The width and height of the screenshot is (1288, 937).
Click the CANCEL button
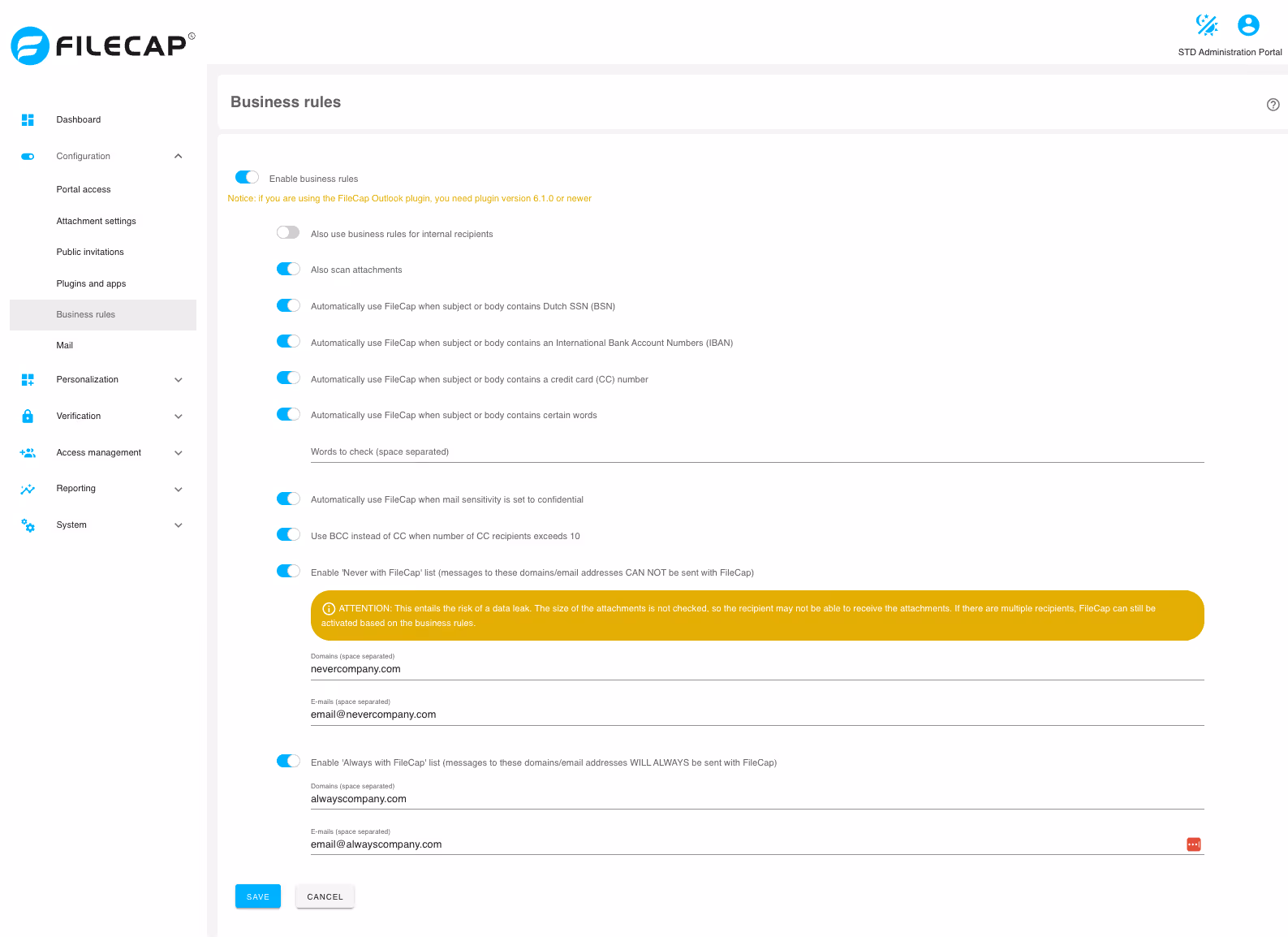click(325, 896)
